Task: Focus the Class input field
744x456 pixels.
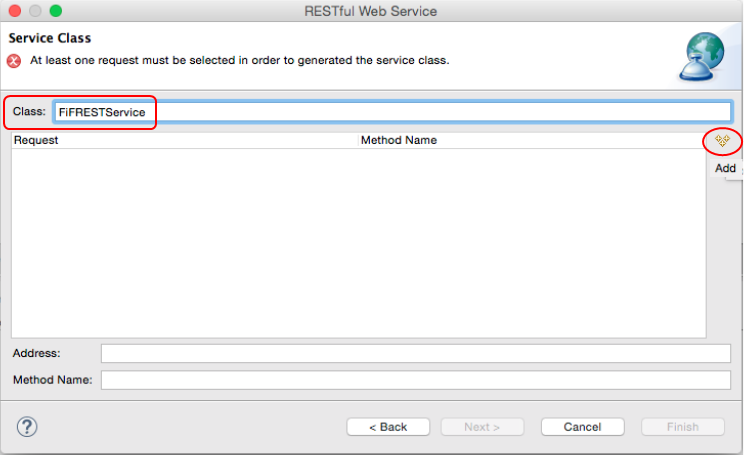Action: pyautogui.click(x=392, y=112)
